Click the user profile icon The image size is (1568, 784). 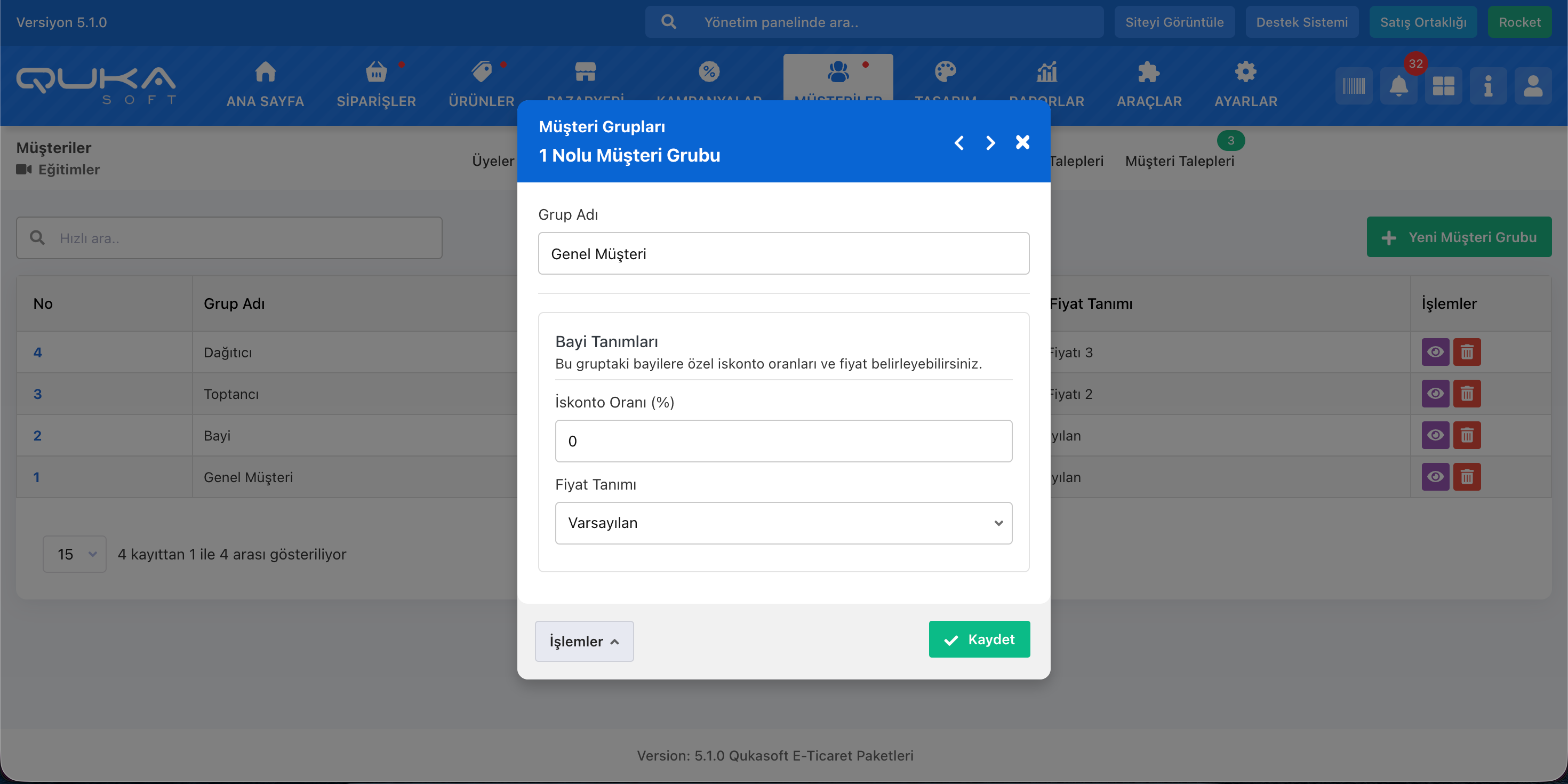pos(1533,86)
